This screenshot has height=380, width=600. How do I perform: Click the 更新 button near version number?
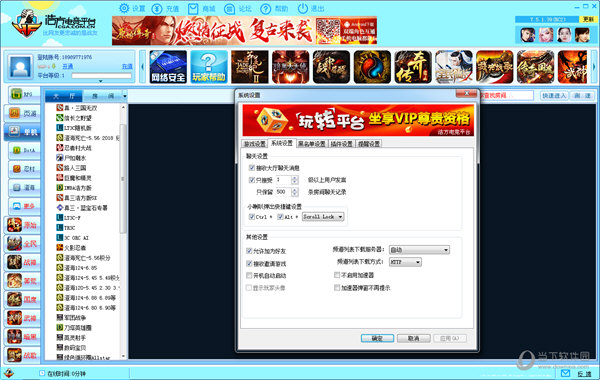click(x=588, y=19)
